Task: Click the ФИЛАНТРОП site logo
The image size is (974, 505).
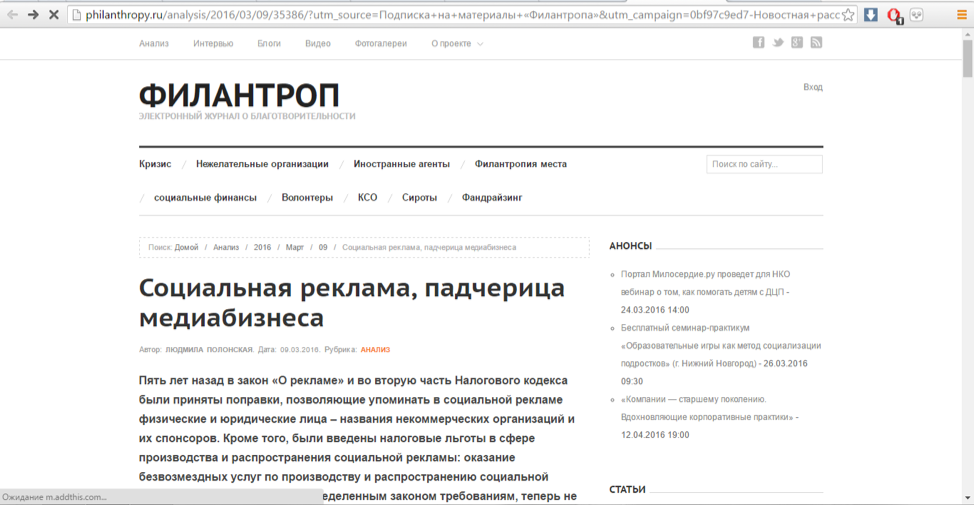Action: tap(239, 96)
